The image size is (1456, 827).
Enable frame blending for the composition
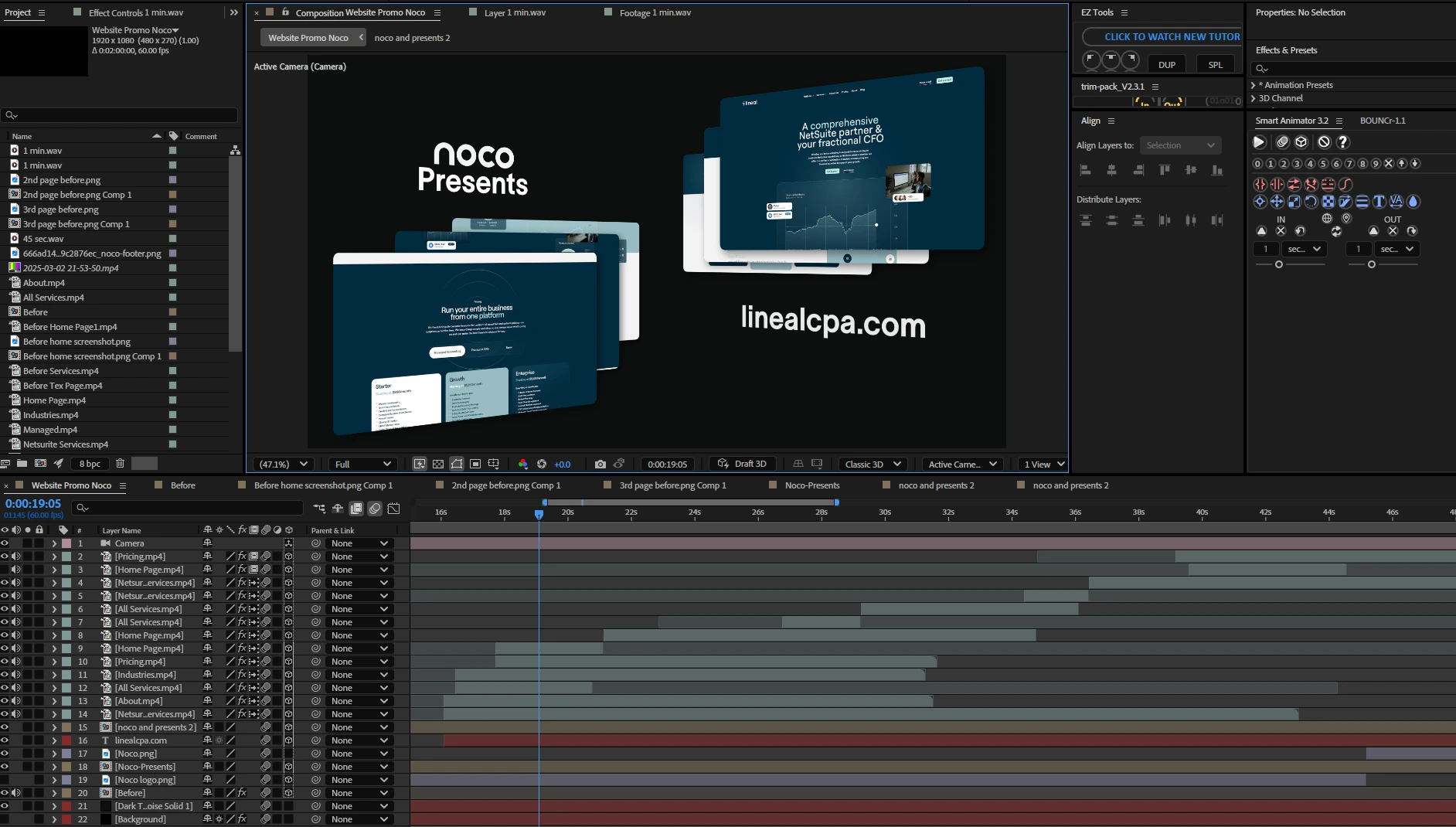pos(355,509)
